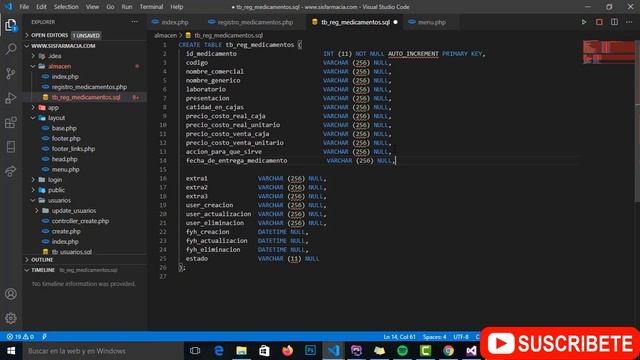Screen dimensions: 640x360
Task: Open Photoshop from taskbar
Action: click(310, 351)
